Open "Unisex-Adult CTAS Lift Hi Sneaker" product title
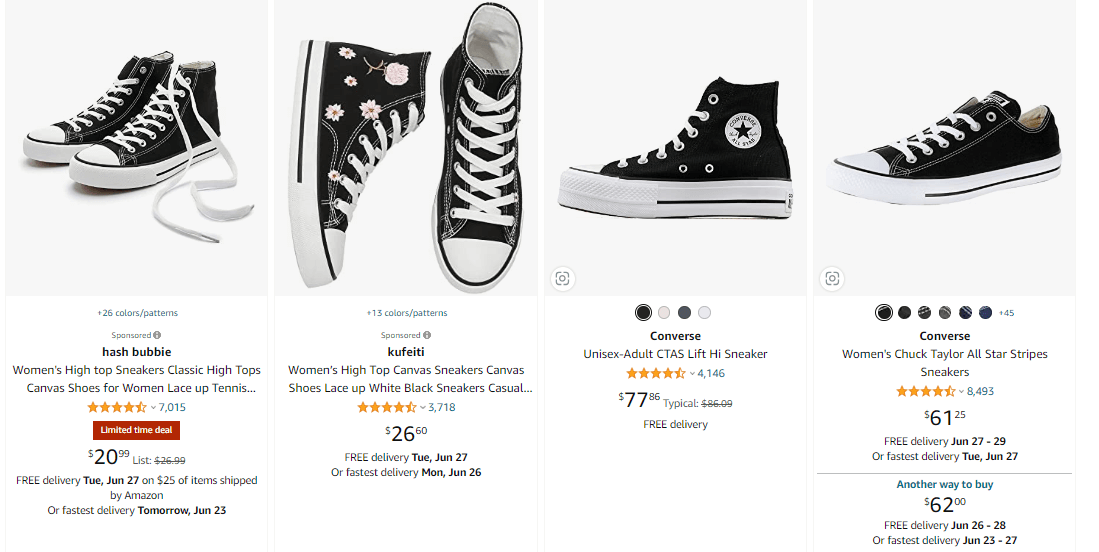 [675, 354]
